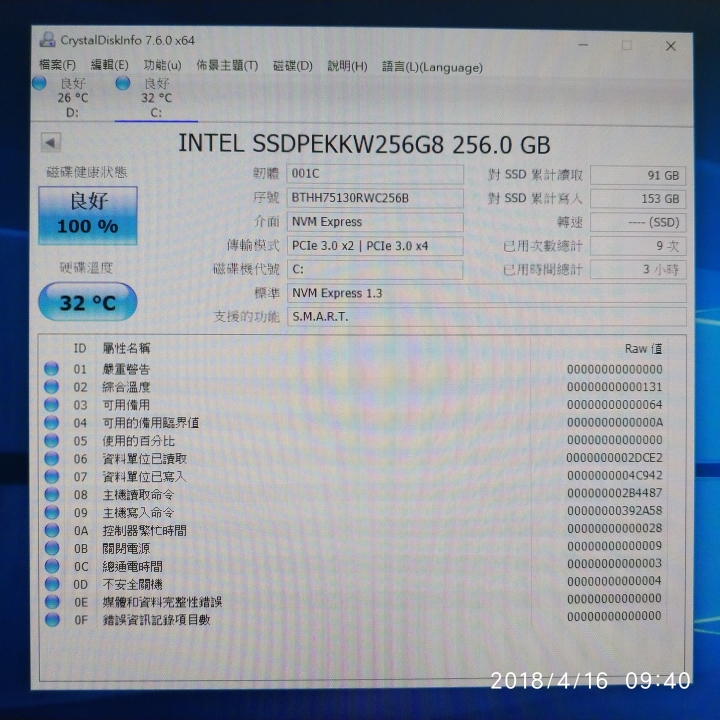Click the standard field NVM Express 1.3
Viewport: 720px width, 720px height.
coord(487,293)
